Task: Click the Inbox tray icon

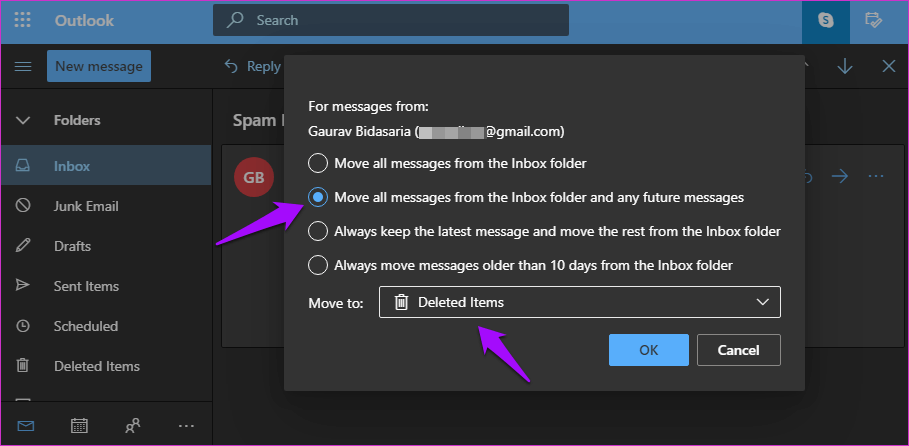Action: click(x=23, y=166)
